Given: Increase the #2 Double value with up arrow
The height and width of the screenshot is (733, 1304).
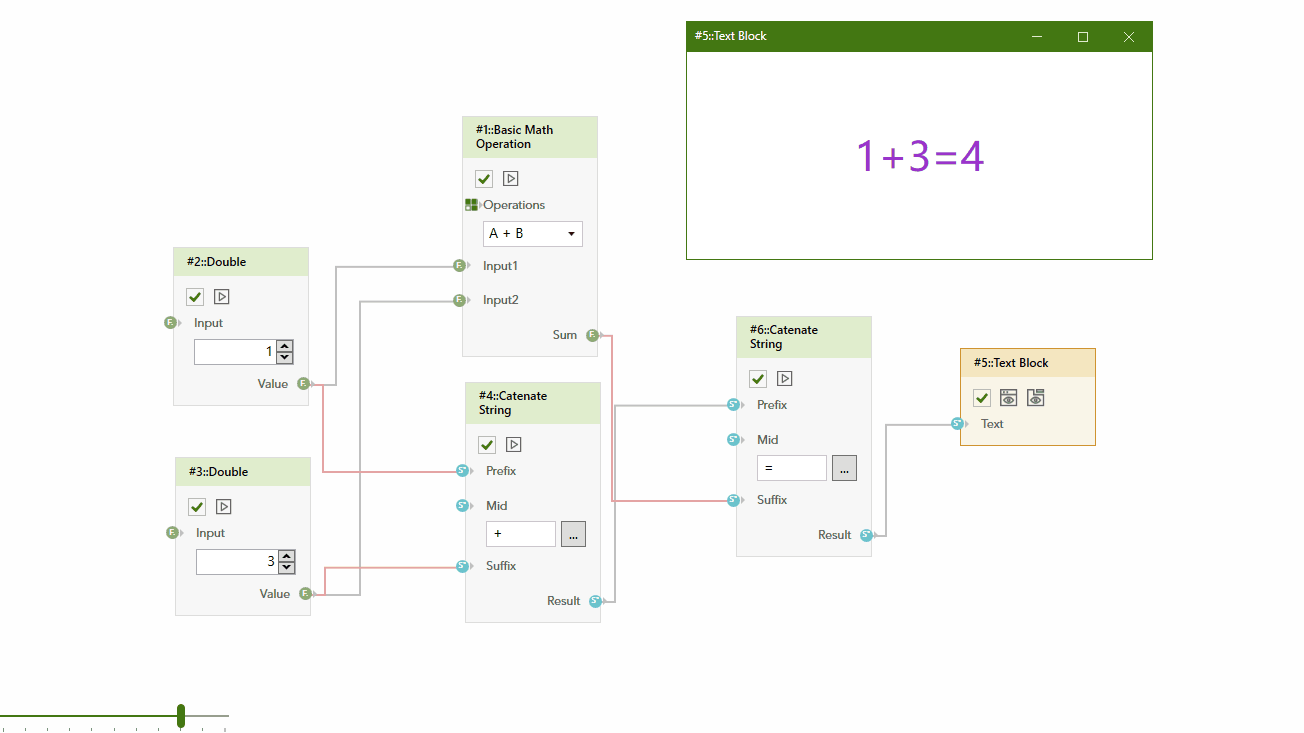Looking at the screenshot, I should 285,346.
